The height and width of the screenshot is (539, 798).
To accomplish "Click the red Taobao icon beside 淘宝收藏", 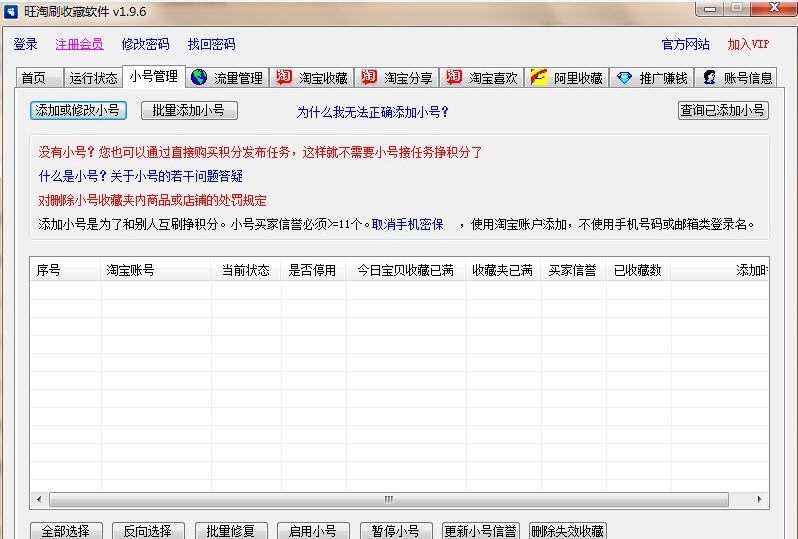I will click(283, 77).
